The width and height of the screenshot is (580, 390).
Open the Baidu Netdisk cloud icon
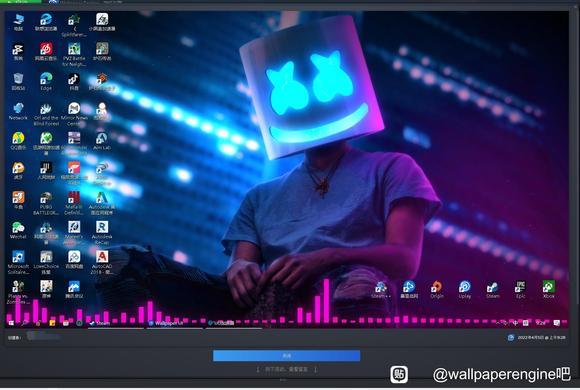(x=74, y=259)
